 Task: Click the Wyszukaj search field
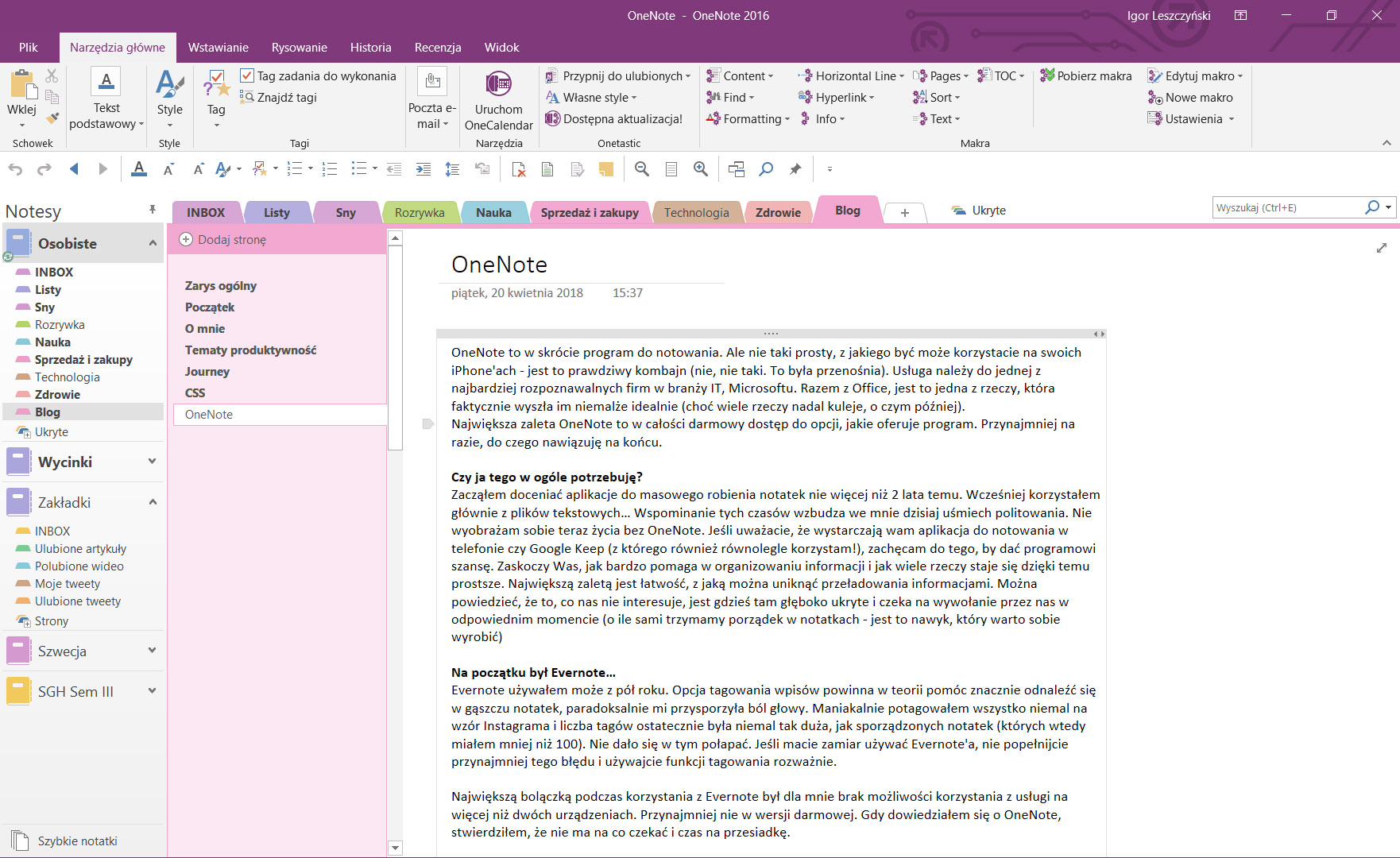coord(1289,207)
